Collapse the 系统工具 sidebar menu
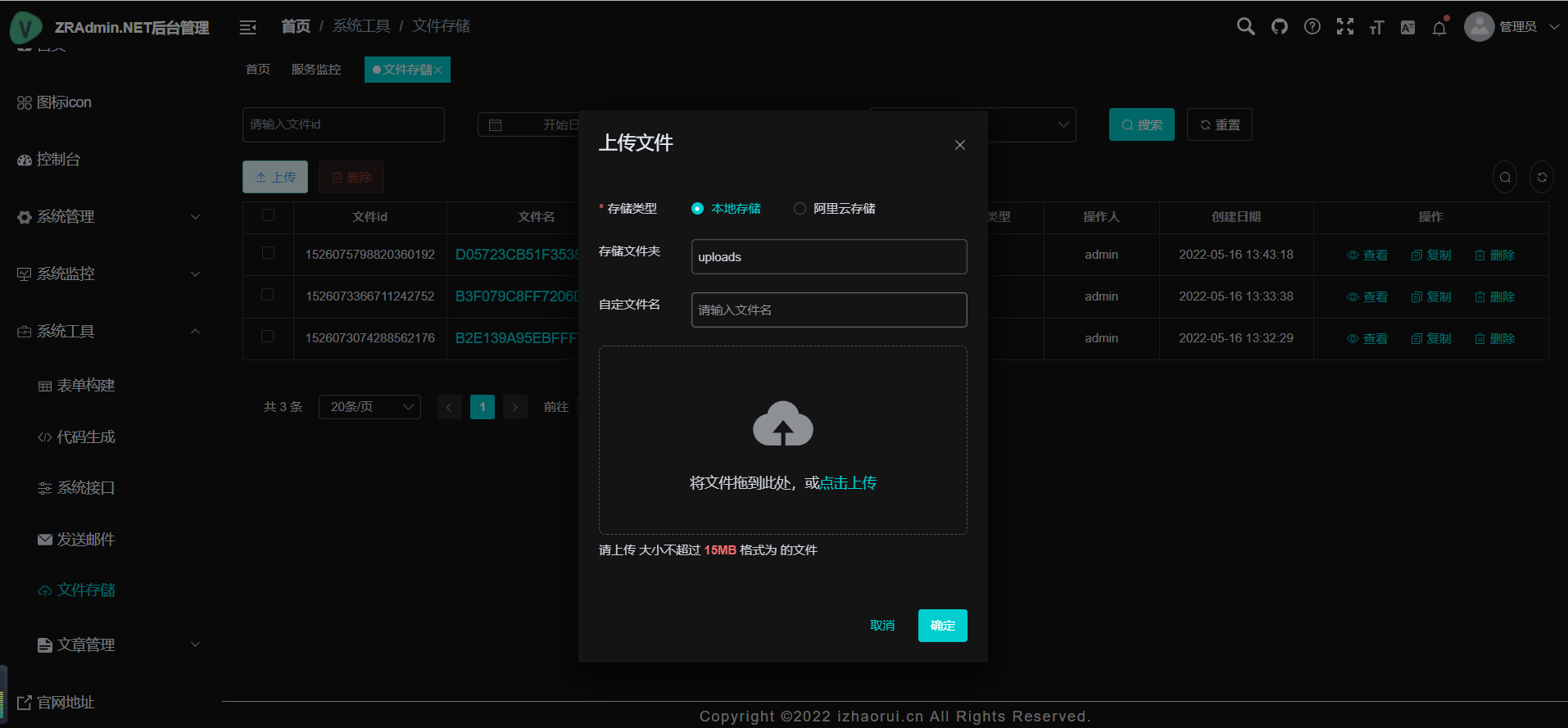The image size is (1568, 728). (106, 332)
